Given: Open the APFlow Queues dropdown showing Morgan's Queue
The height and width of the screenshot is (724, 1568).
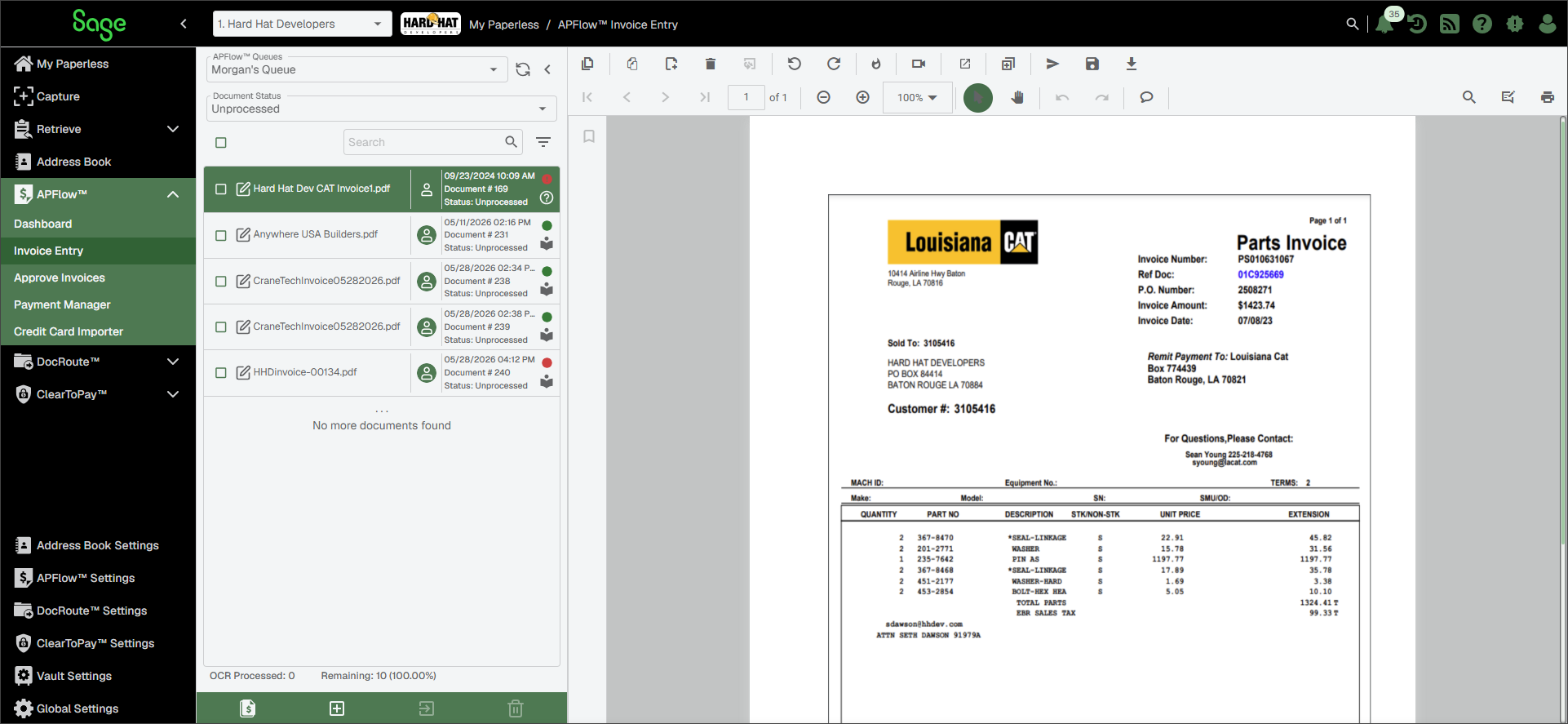Looking at the screenshot, I should pyautogui.click(x=357, y=69).
